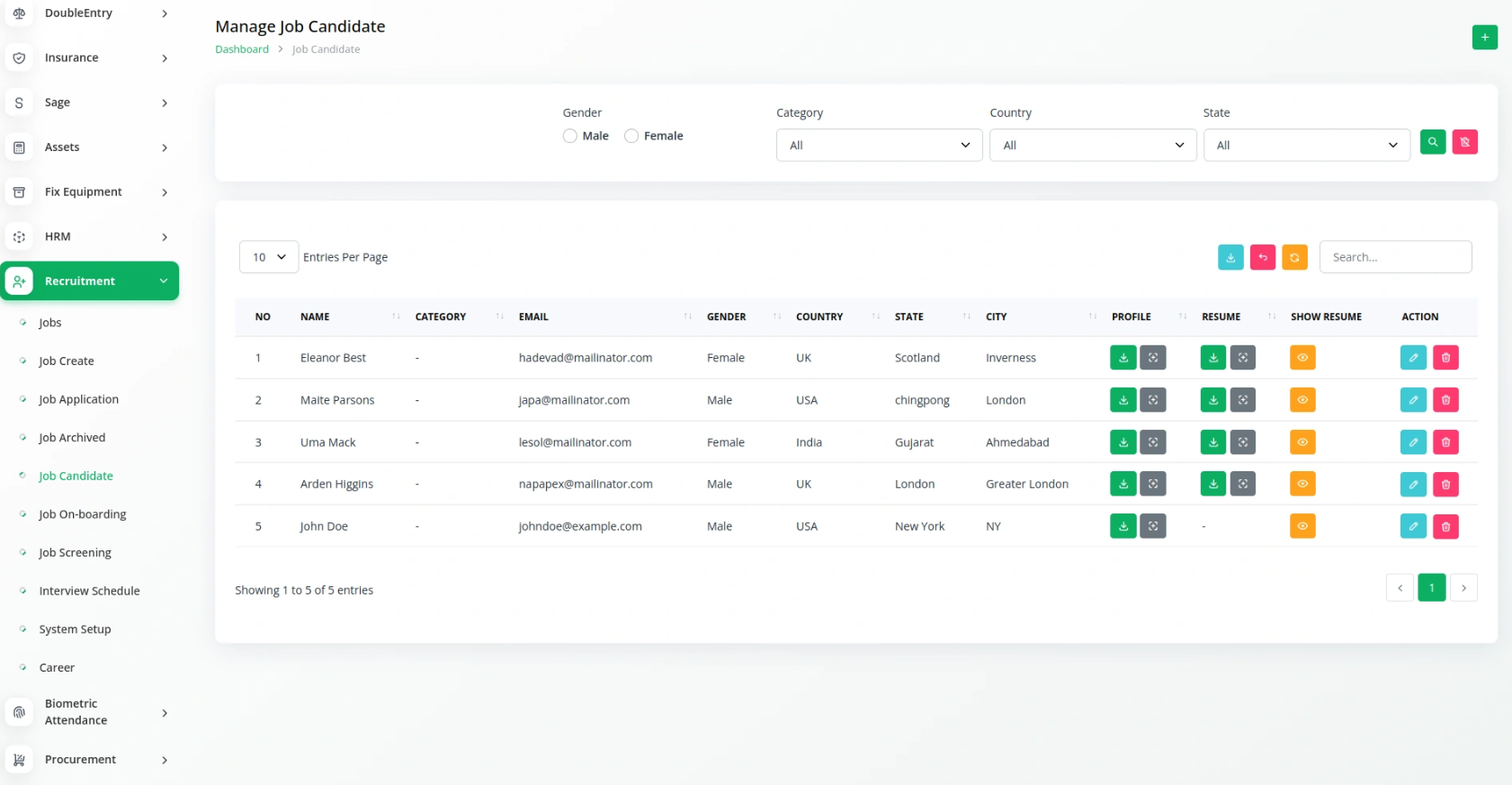Click email johndoe@example.com
This screenshot has height=785, width=1512.
coord(580,526)
